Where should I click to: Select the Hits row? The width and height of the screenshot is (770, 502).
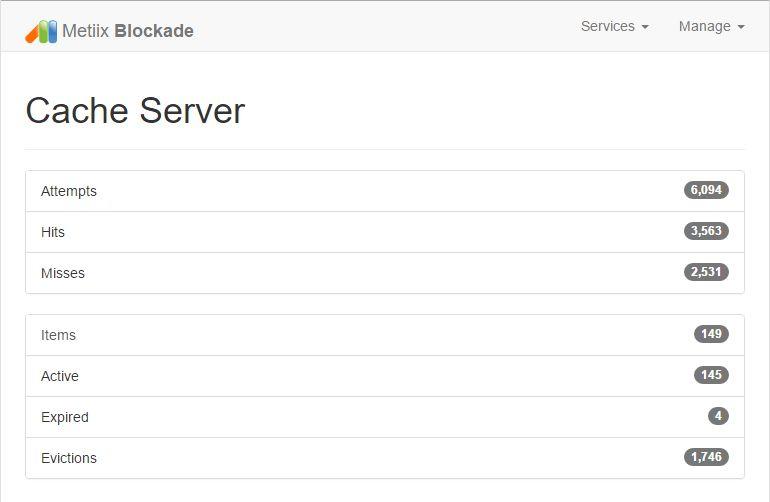point(385,232)
